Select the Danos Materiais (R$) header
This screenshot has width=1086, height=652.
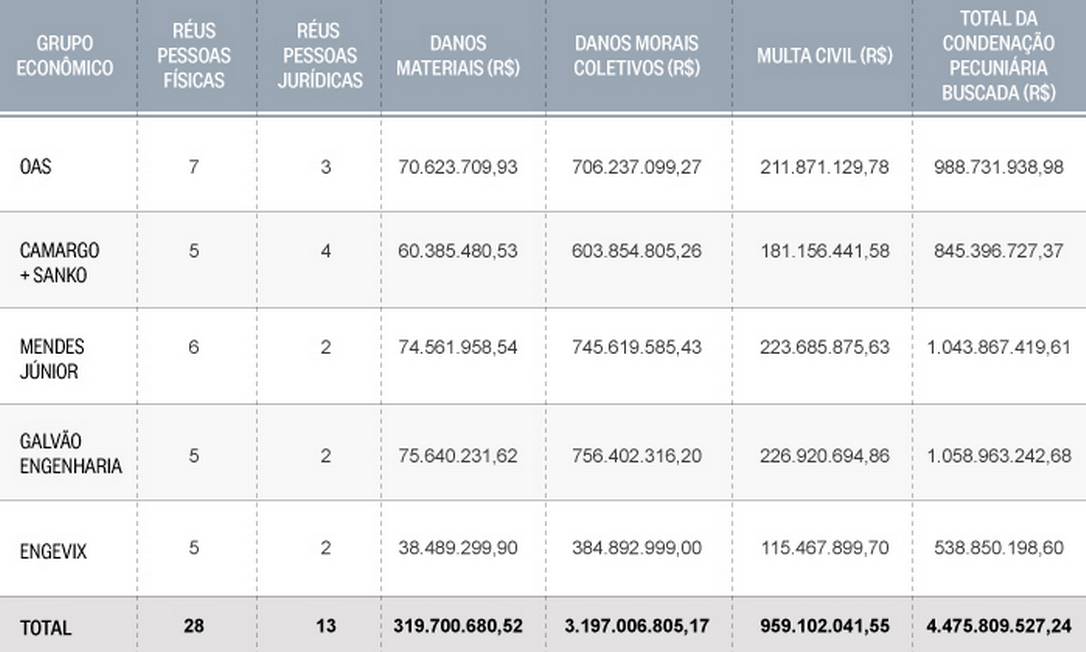click(x=459, y=56)
